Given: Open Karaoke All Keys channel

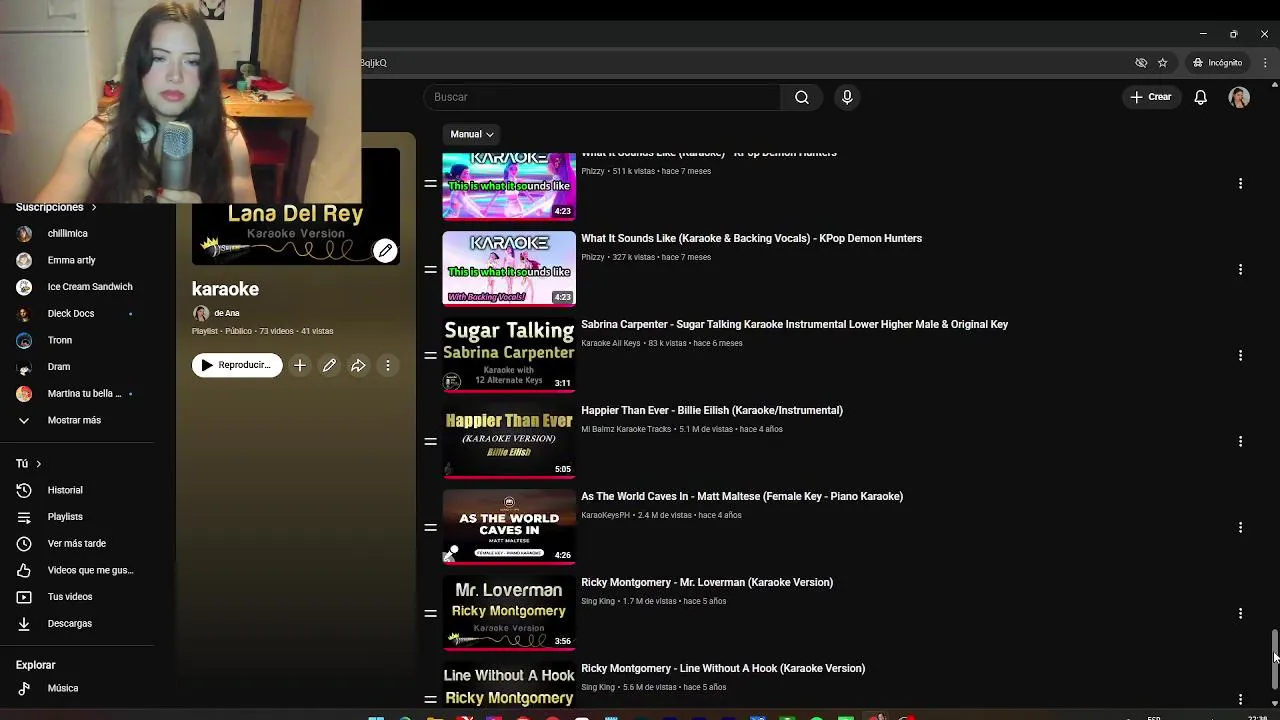Looking at the screenshot, I should (x=610, y=343).
